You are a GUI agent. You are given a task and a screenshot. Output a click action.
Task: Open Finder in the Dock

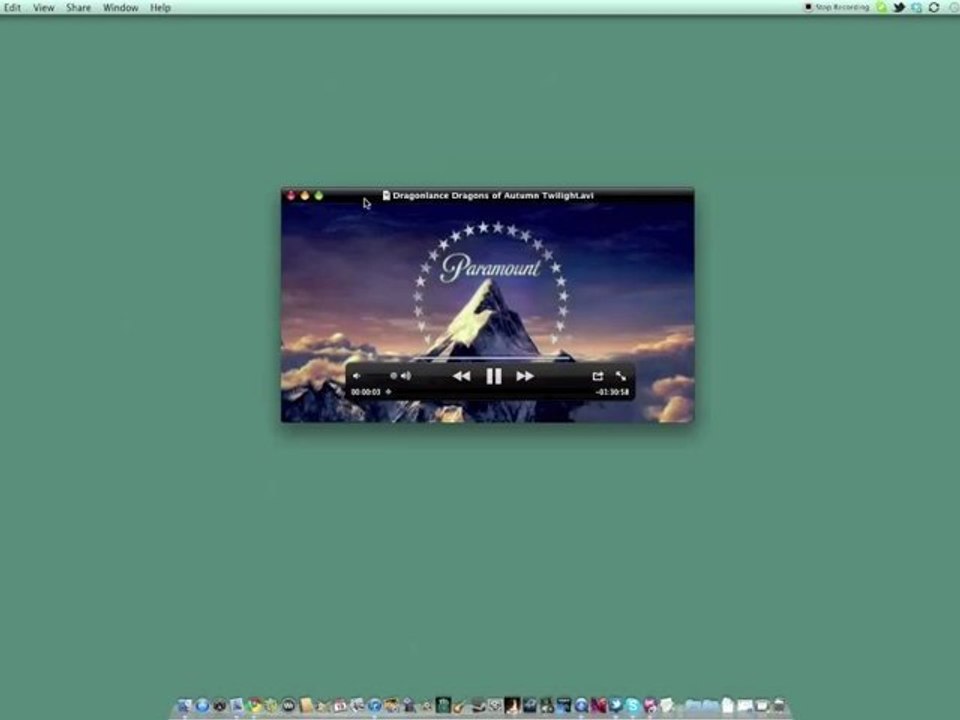click(x=184, y=705)
